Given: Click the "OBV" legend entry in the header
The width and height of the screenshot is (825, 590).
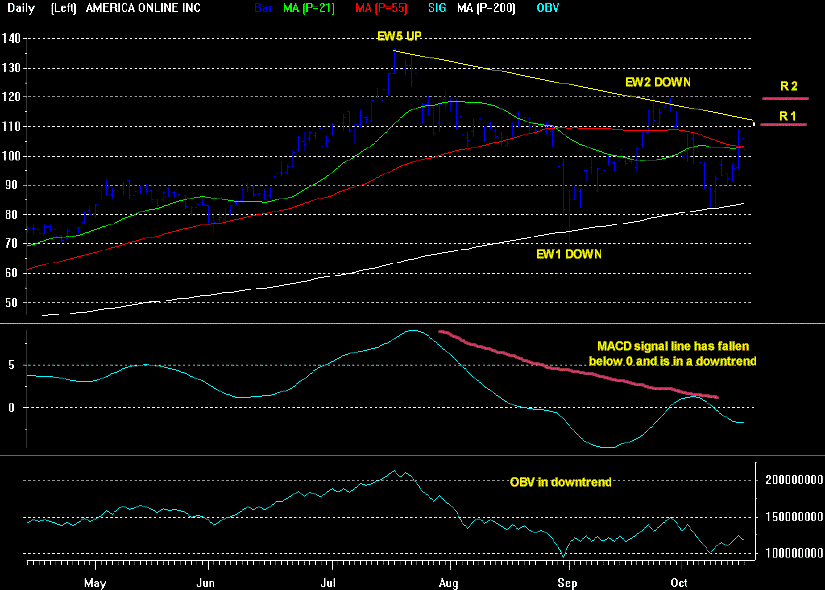Looking at the screenshot, I should pyautogui.click(x=548, y=8).
